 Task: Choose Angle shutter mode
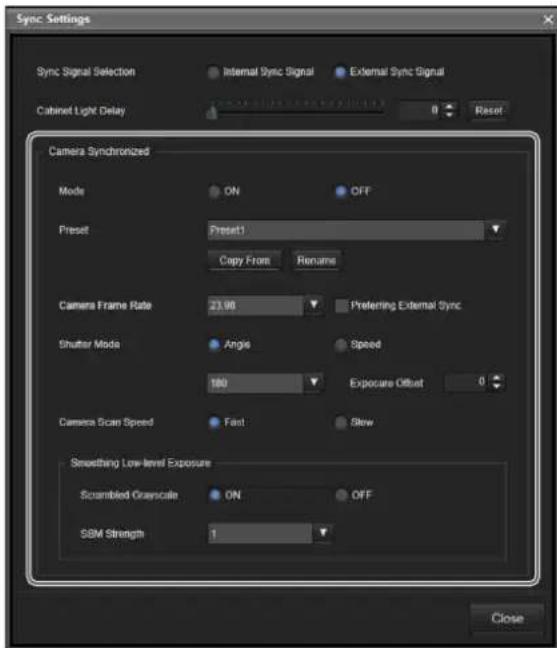[x=214, y=345]
